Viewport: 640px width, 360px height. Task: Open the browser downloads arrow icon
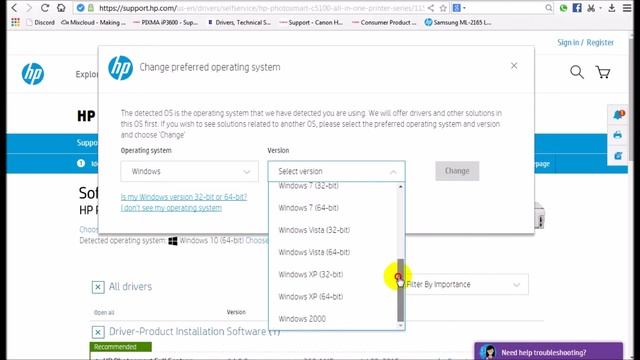pyautogui.click(x=611, y=8)
